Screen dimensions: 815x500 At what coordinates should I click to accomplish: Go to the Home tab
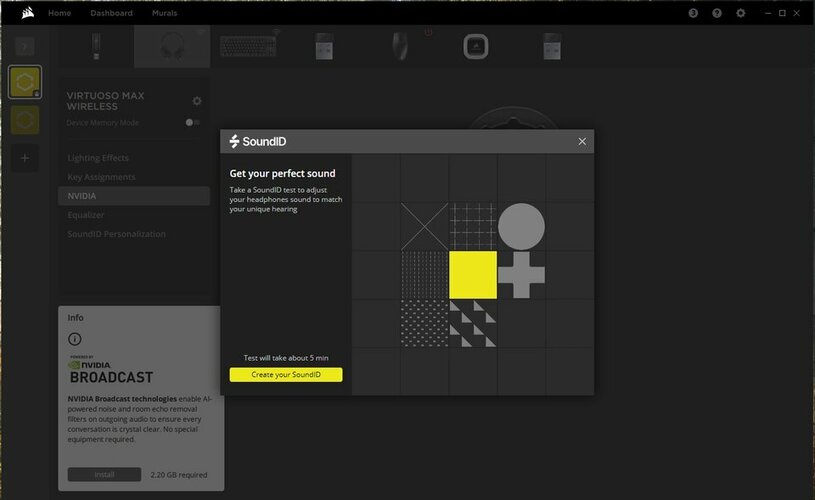(60, 13)
